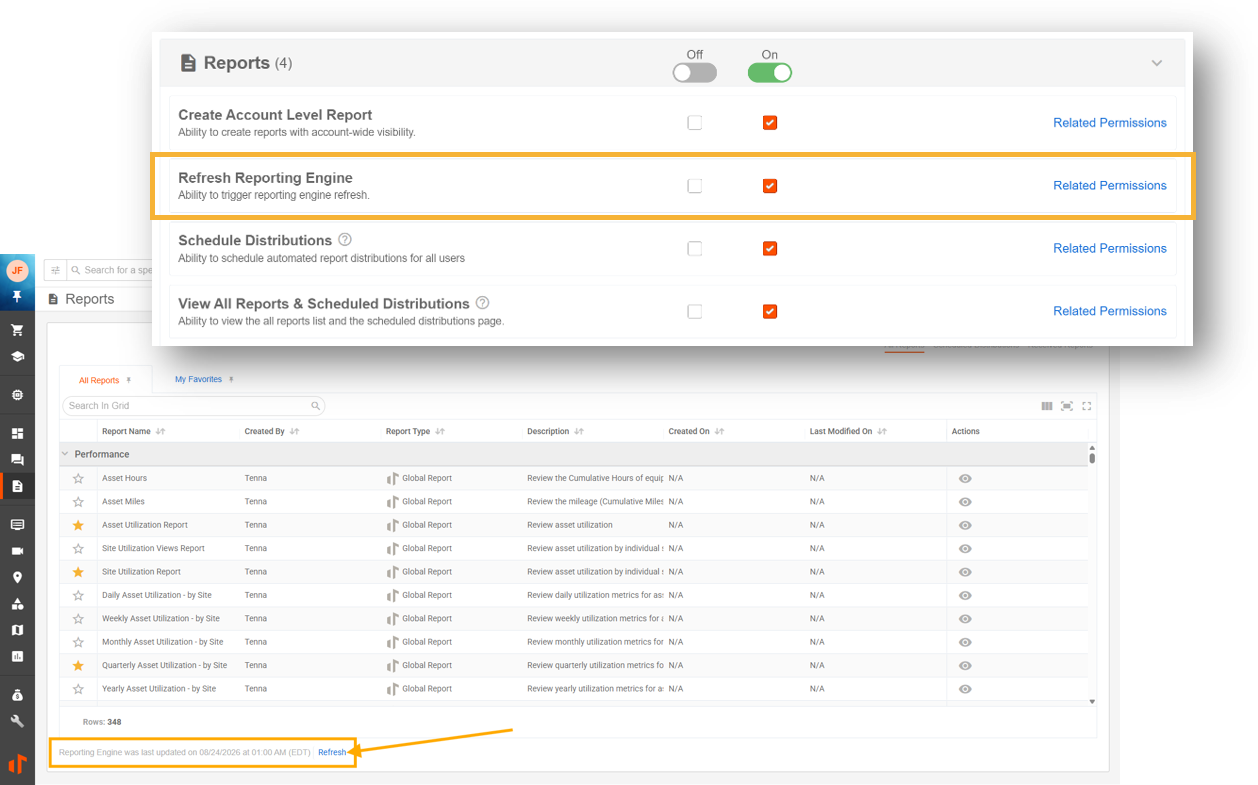Collapse the Reports permissions section chevron
The width and height of the screenshot is (1258, 785).
(1157, 63)
